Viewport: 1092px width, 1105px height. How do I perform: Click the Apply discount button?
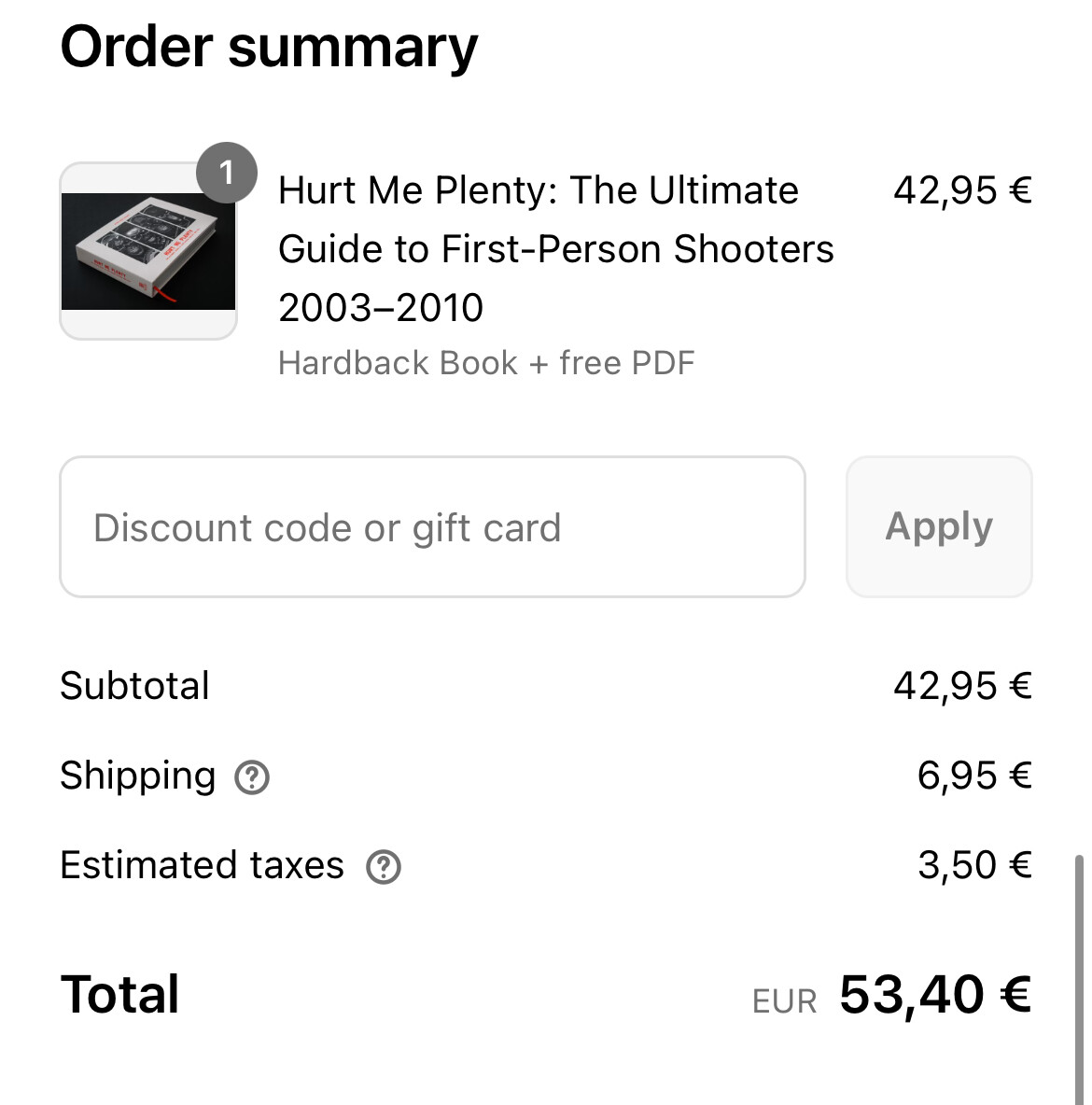[939, 527]
